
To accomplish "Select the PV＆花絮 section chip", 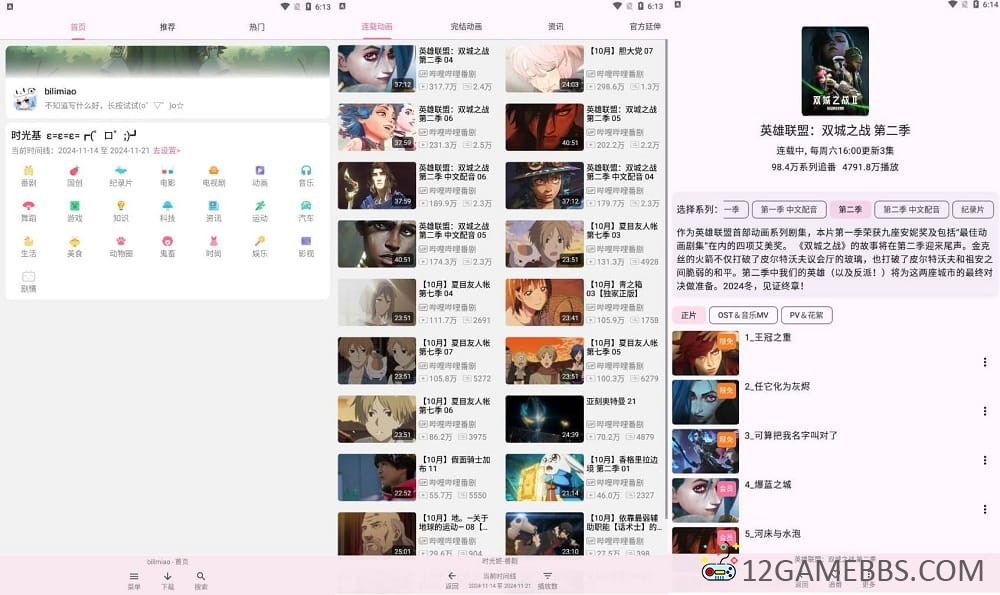I will point(806,315).
